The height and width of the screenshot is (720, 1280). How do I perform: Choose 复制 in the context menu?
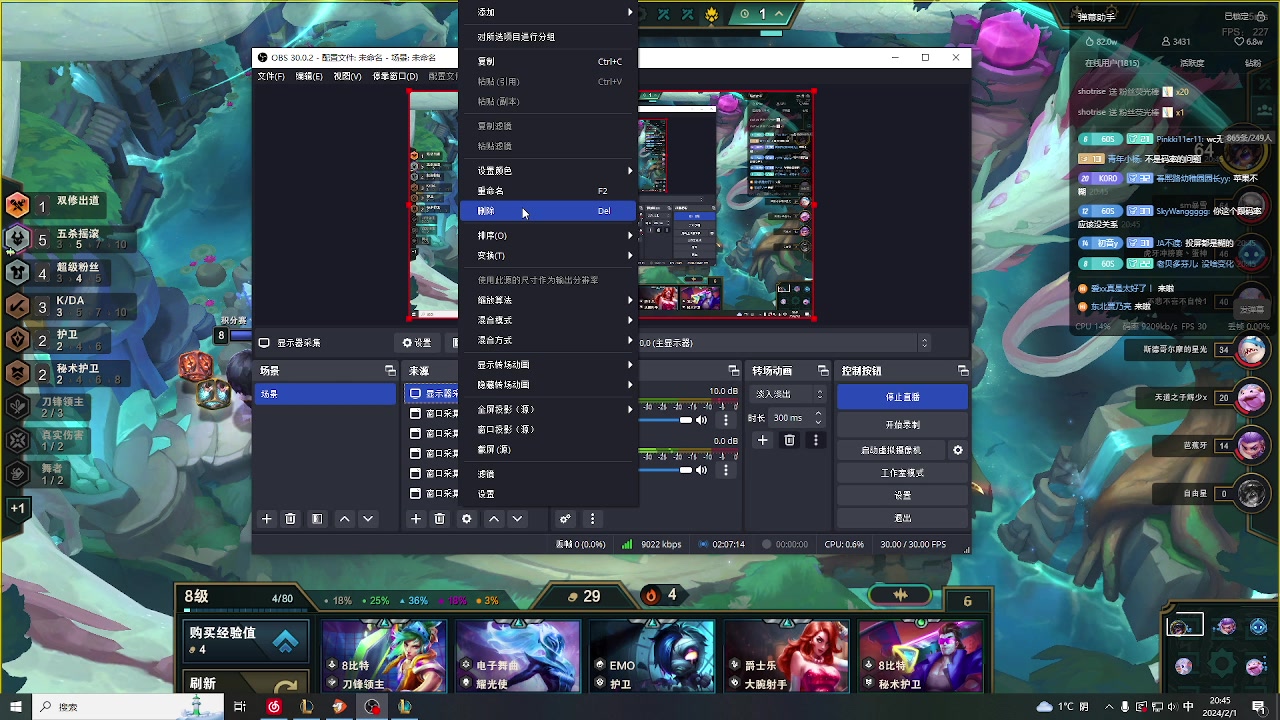pyautogui.click(x=549, y=62)
